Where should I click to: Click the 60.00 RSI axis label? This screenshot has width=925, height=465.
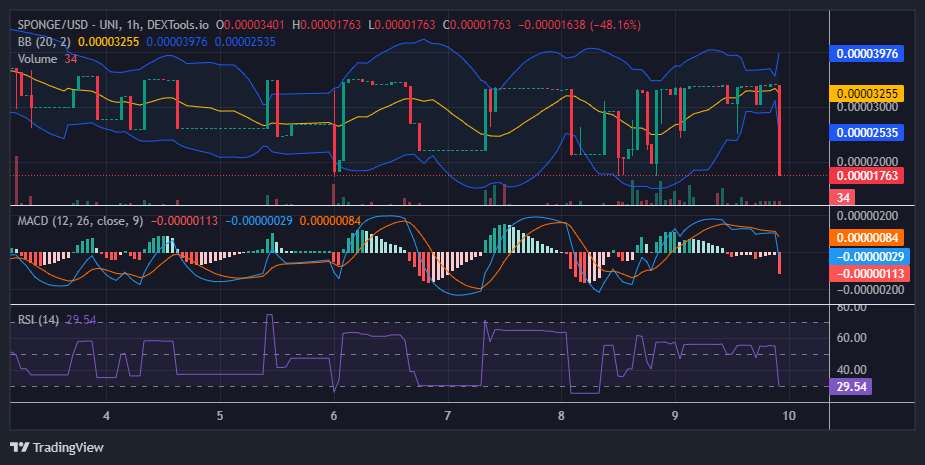click(852, 338)
